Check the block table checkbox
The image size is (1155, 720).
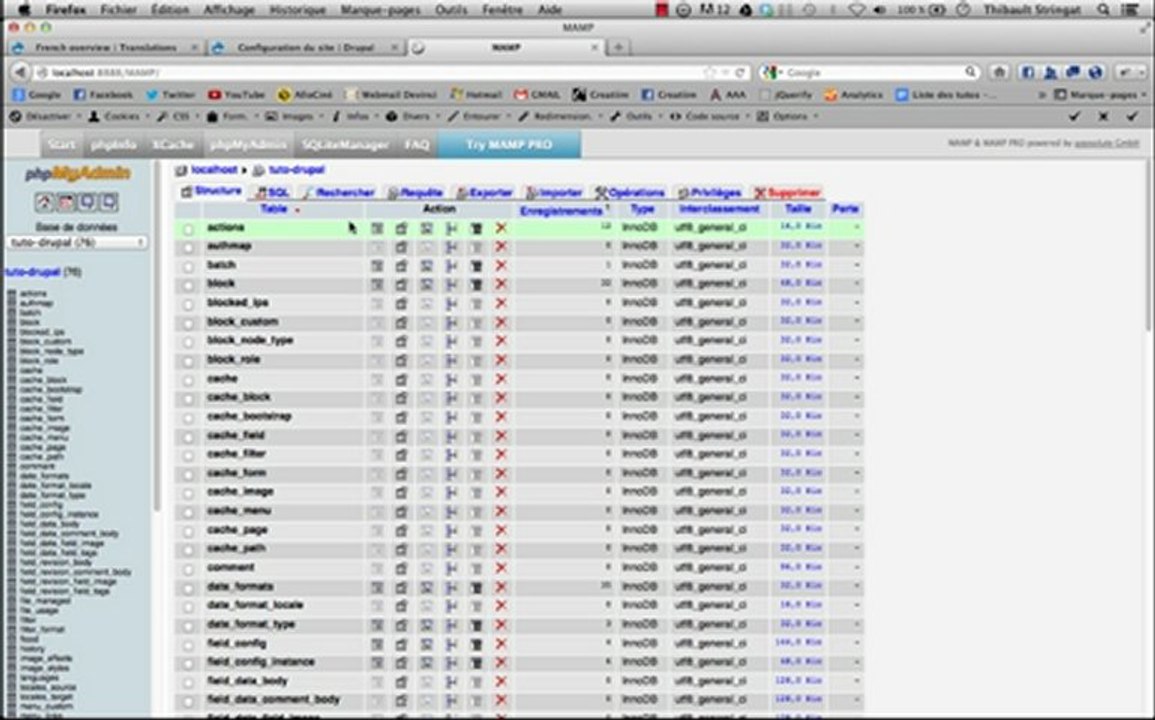(x=189, y=285)
